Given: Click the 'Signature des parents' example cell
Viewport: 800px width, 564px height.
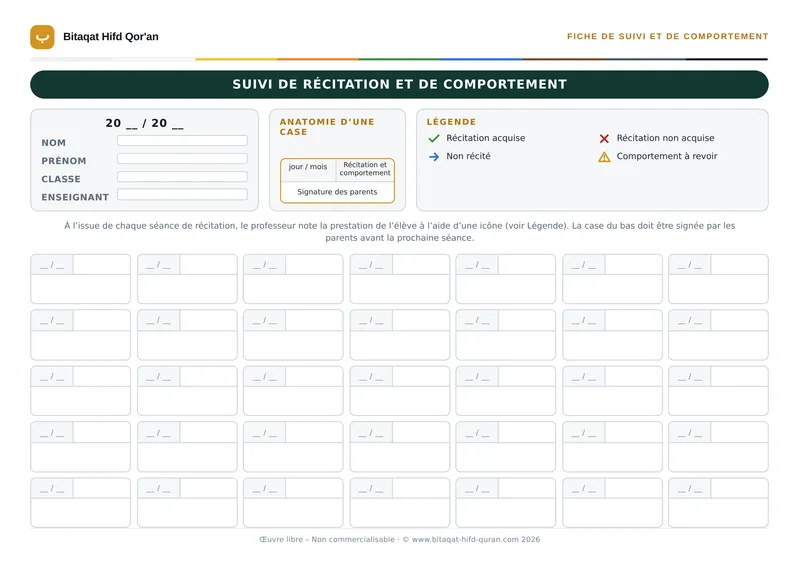Looking at the screenshot, I should (337, 192).
